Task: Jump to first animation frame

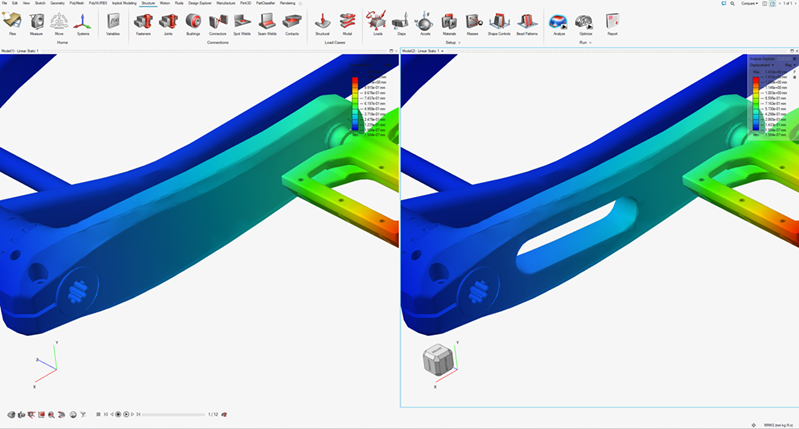Action: 105,415
